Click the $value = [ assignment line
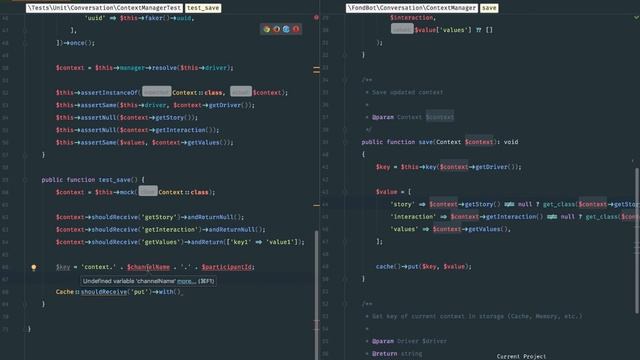This screenshot has width=640, height=360. [x=393, y=192]
